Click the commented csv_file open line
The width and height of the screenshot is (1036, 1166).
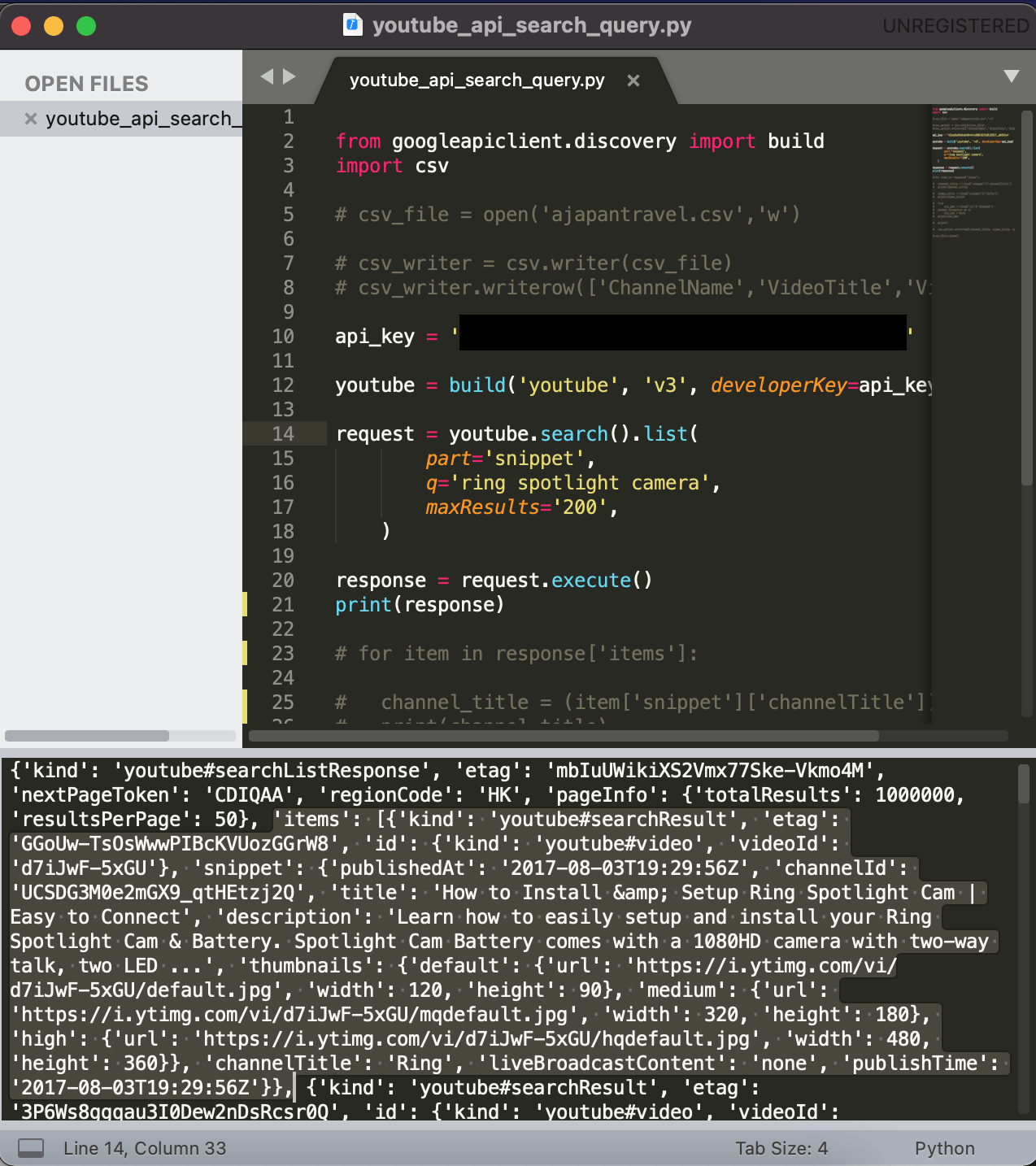[x=568, y=215]
